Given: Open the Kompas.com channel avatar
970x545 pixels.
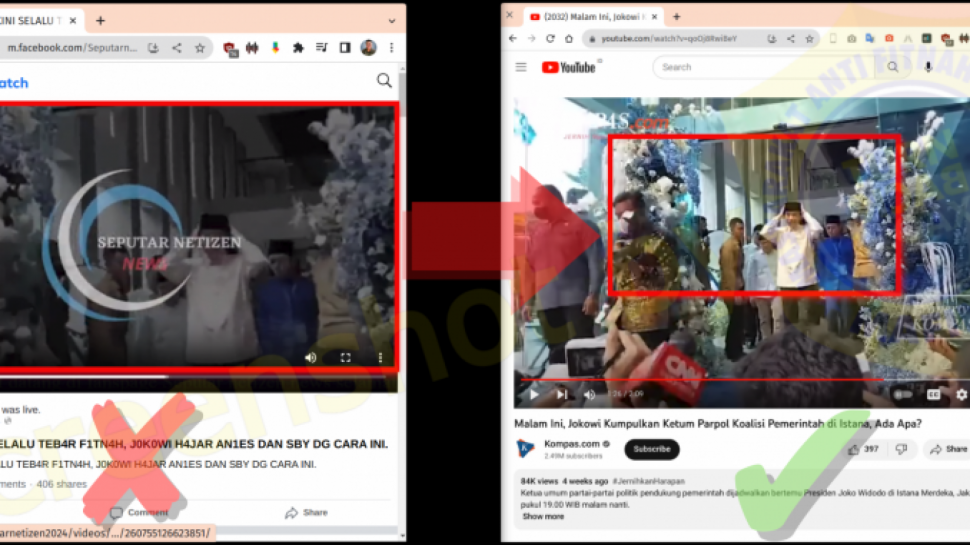Looking at the screenshot, I should click(525, 448).
